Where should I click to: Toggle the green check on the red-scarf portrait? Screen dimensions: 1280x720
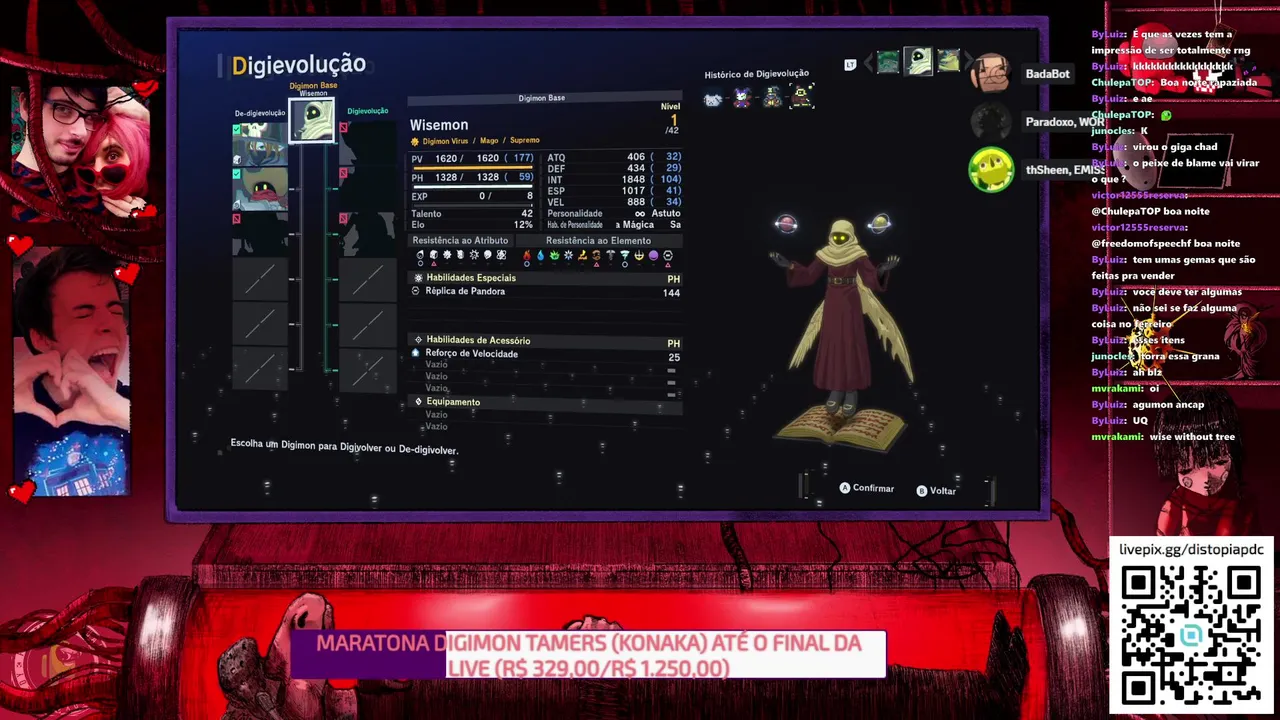coord(237,174)
